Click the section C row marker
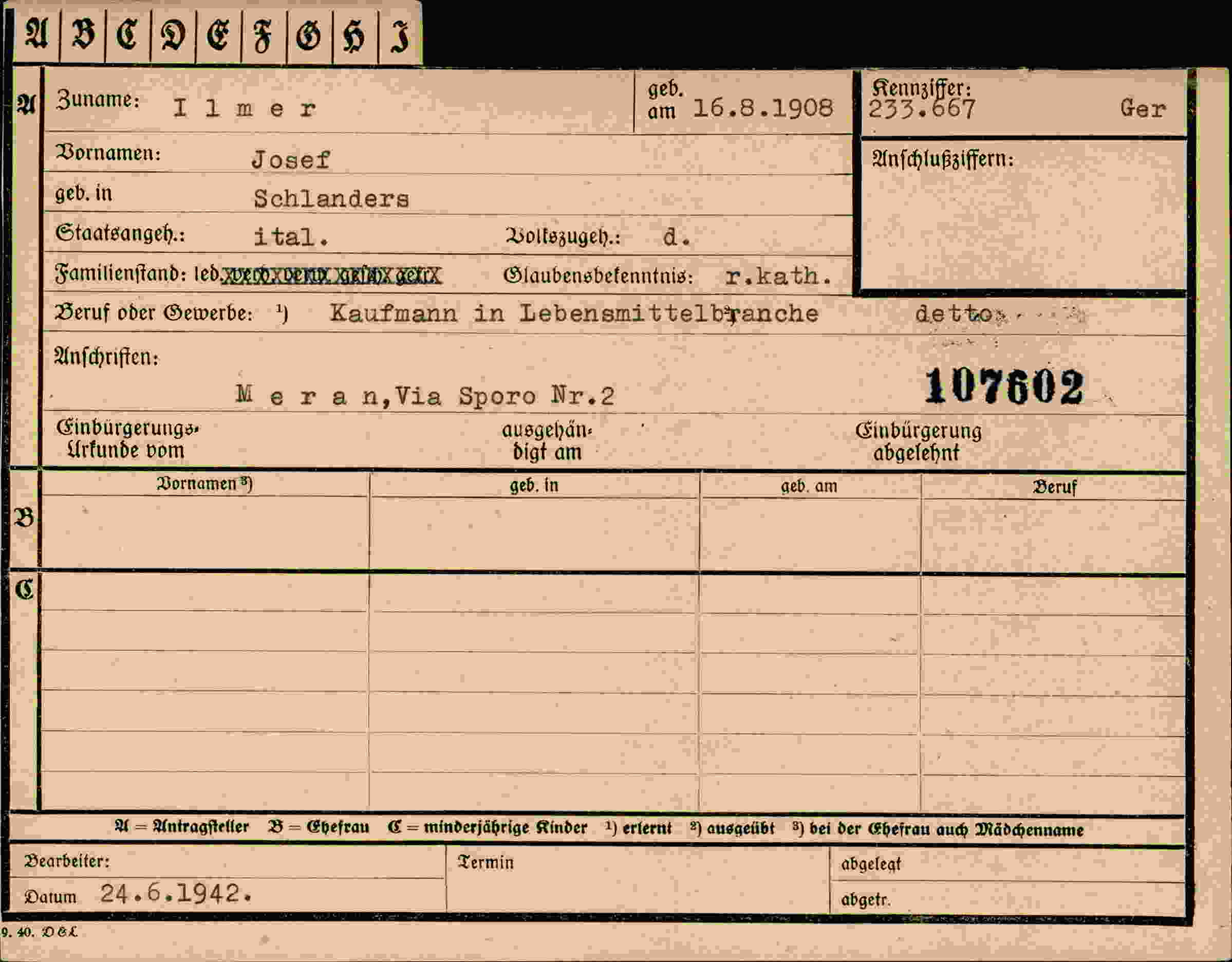This screenshot has height=962, width=1232. [x=24, y=590]
